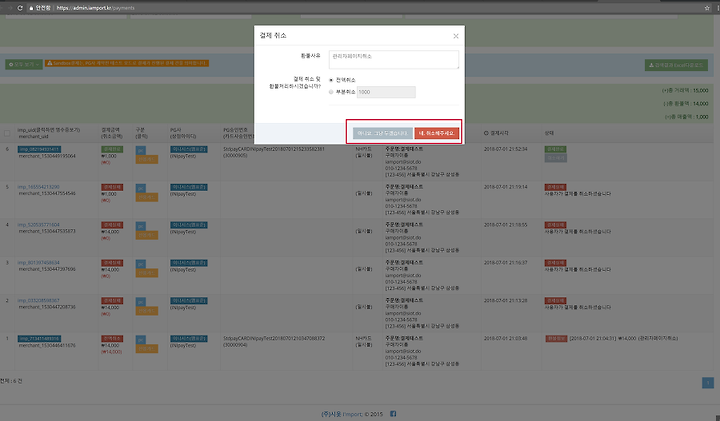Click the pc badge in the imp_713411489316 row
The height and width of the screenshot is (421, 720).
click(x=141, y=340)
